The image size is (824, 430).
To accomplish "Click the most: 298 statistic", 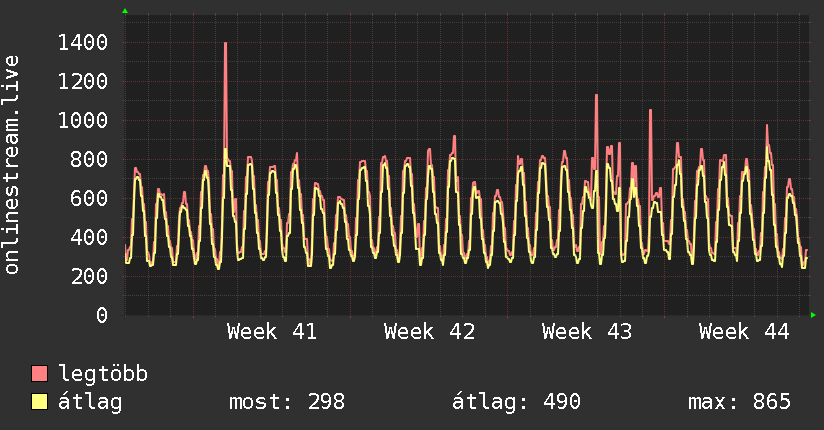I will pos(287,402).
